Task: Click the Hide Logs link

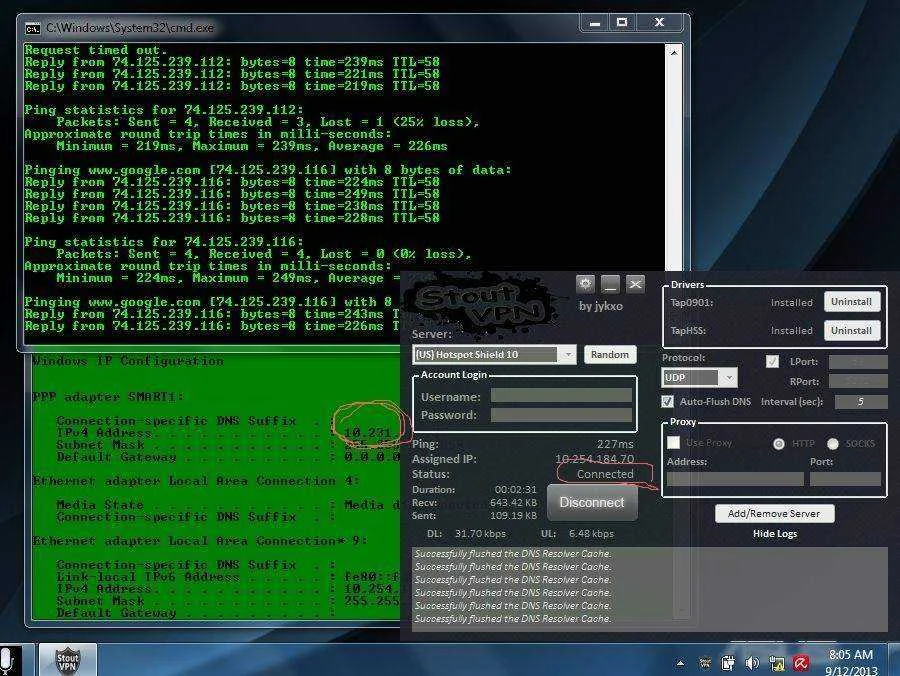Action: coord(775,534)
